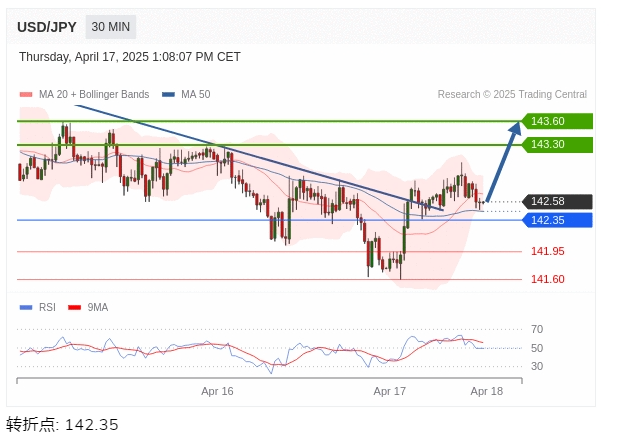Viewport: 632px width, 439px height.
Task: Click the RSI 50 level label
Action: [x=537, y=348]
